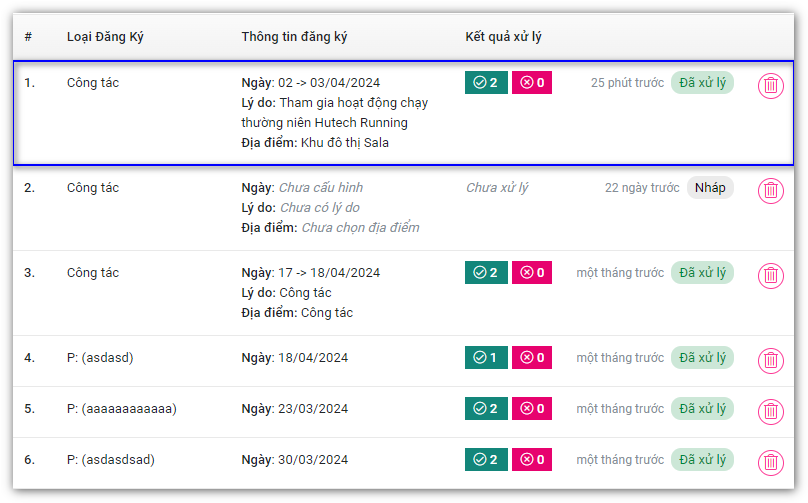This screenshot has height=503, width=808.
Task: Click 'Đã xử lý' badge for P: (asdasdsad)
Action: pyautogui.click(x=702, y=460)
